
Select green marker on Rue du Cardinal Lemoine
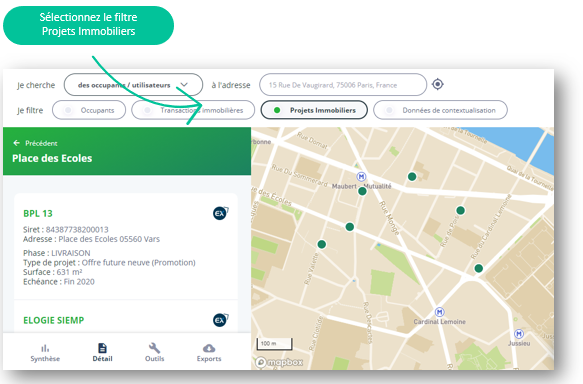point(479,268)
